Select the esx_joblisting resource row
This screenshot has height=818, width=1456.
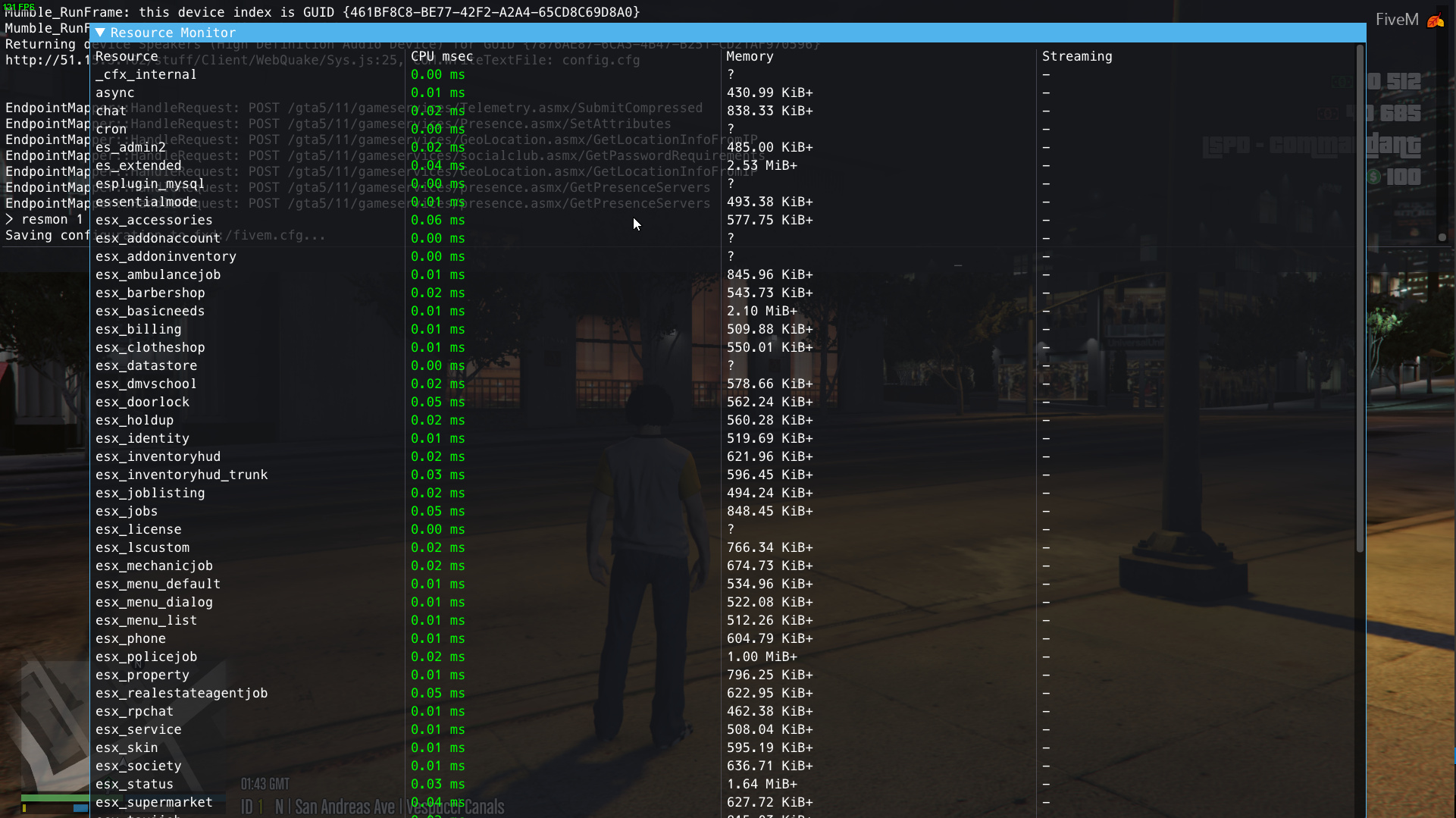[x=724, y=493]
